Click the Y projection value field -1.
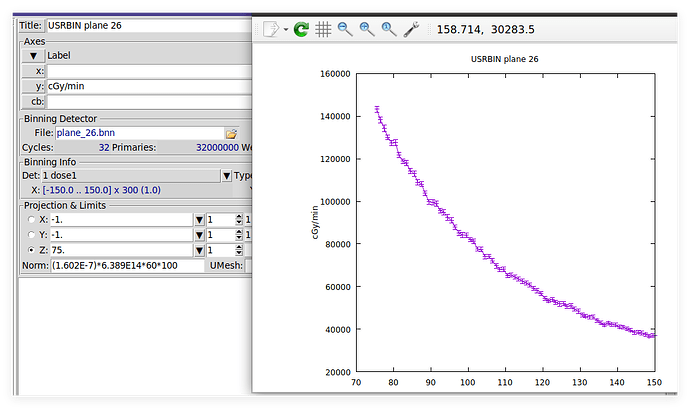The height and width of the screenshot is (408, 690). click(121, 235)
